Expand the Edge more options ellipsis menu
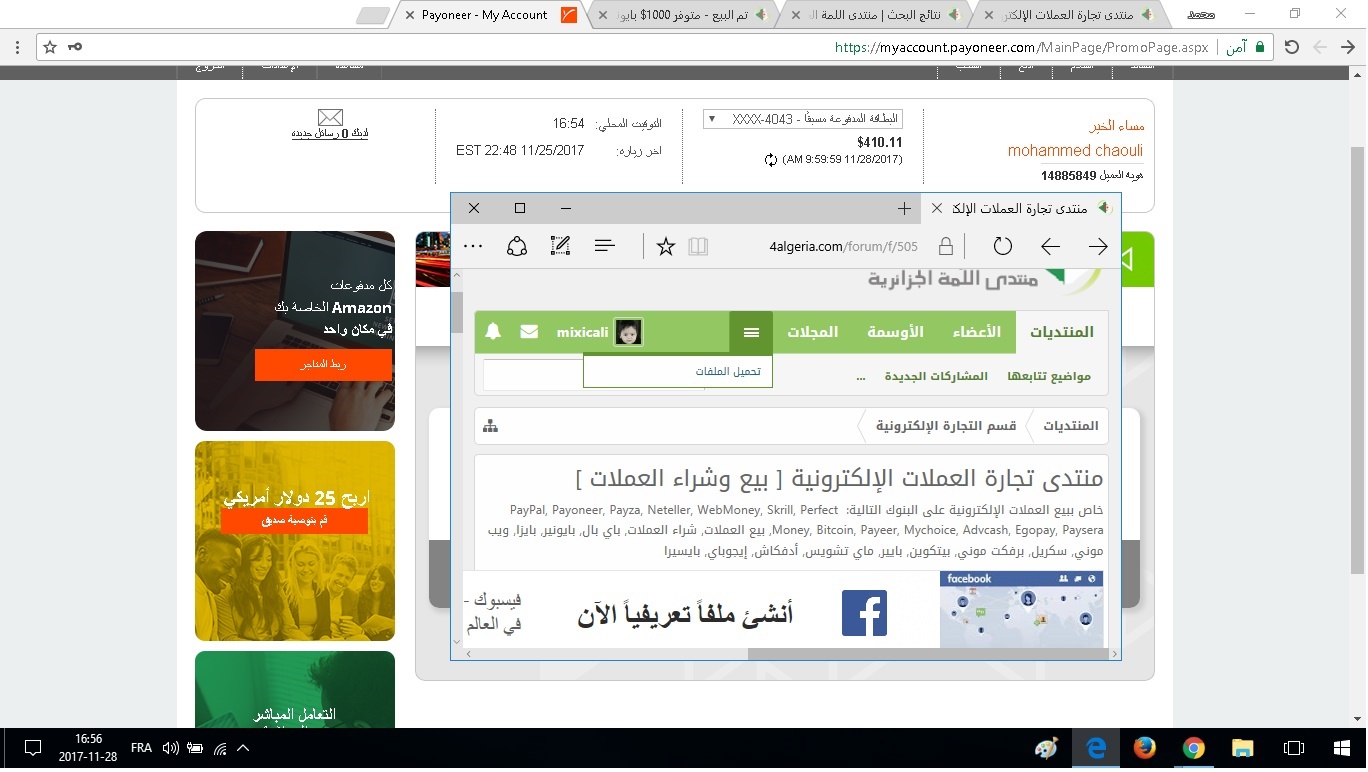The width and height of the screenshot is (1368, 772). pos(473,246)
